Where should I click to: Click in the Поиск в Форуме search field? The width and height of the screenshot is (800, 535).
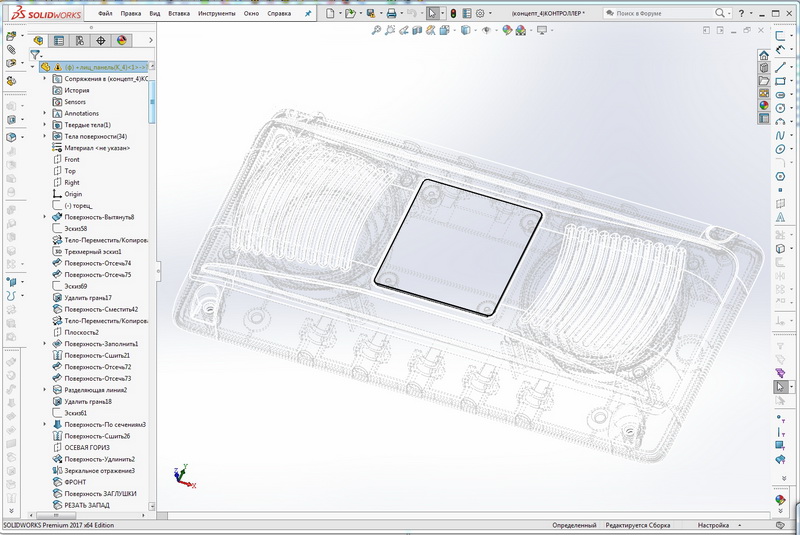pyautogui.click(x=658, y=13)
